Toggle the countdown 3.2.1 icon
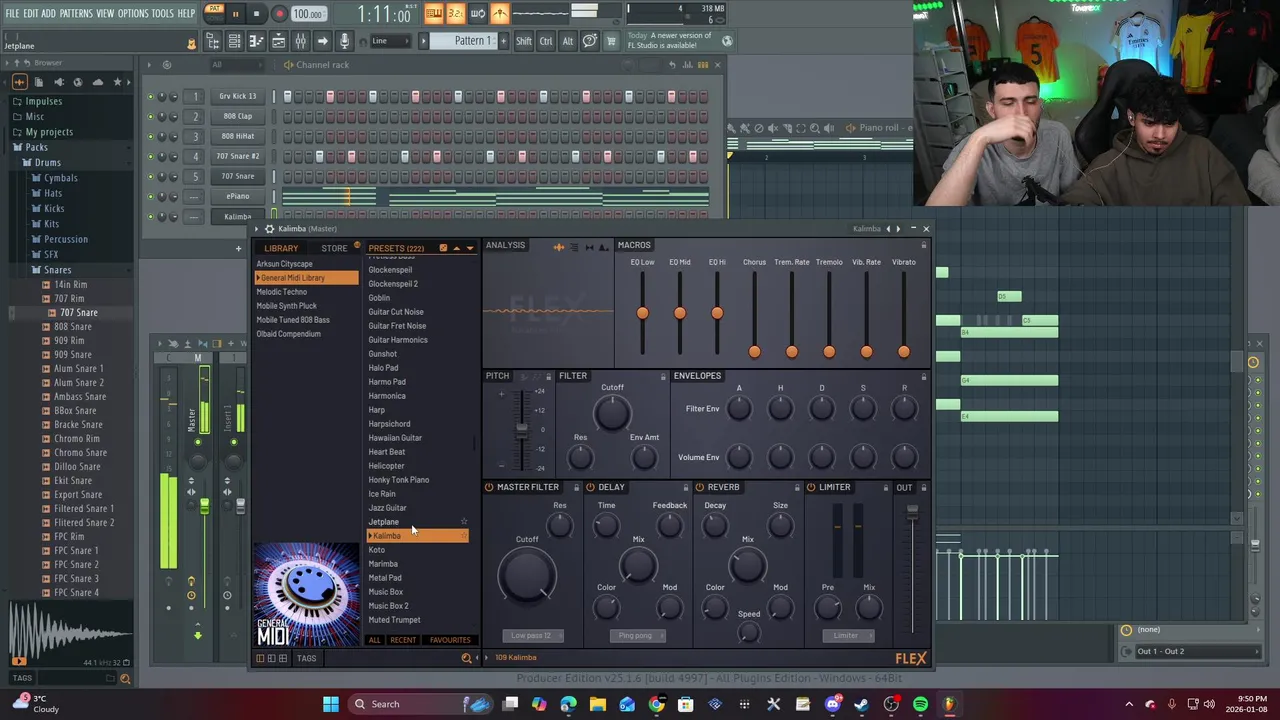Screen dimensions: 1280x720 pyautogui.click(x=456, y=13)
